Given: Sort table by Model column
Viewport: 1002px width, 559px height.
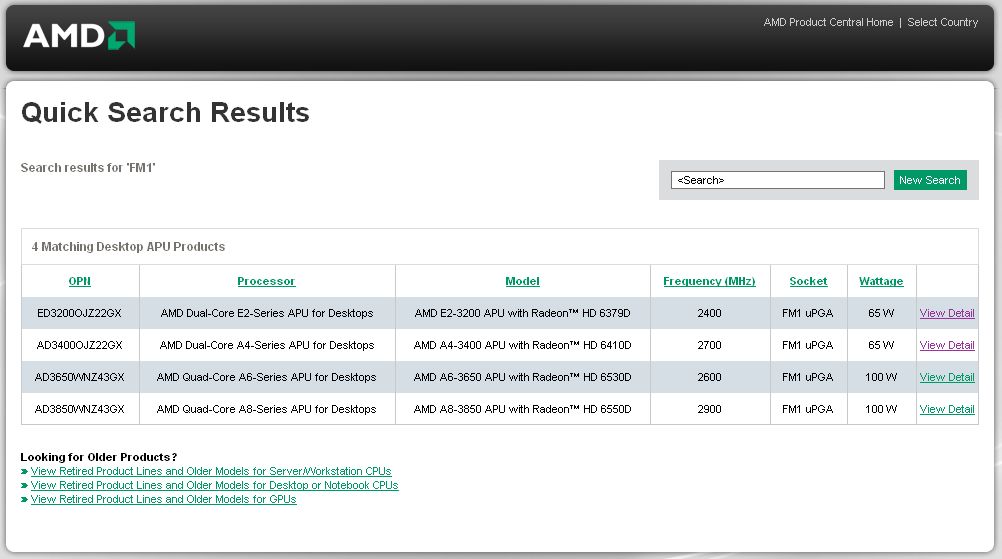Looking at the screenshot, I should point(522,281).
